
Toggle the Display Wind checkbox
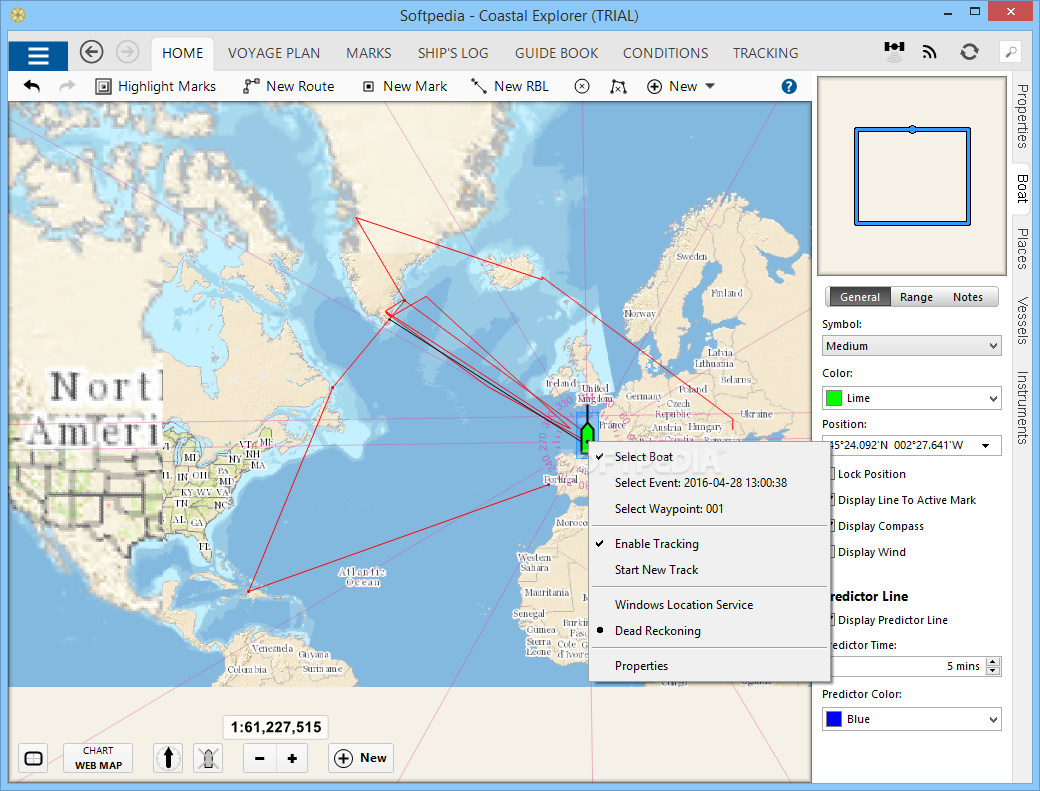pyautogui.click(x=832, y=552)
